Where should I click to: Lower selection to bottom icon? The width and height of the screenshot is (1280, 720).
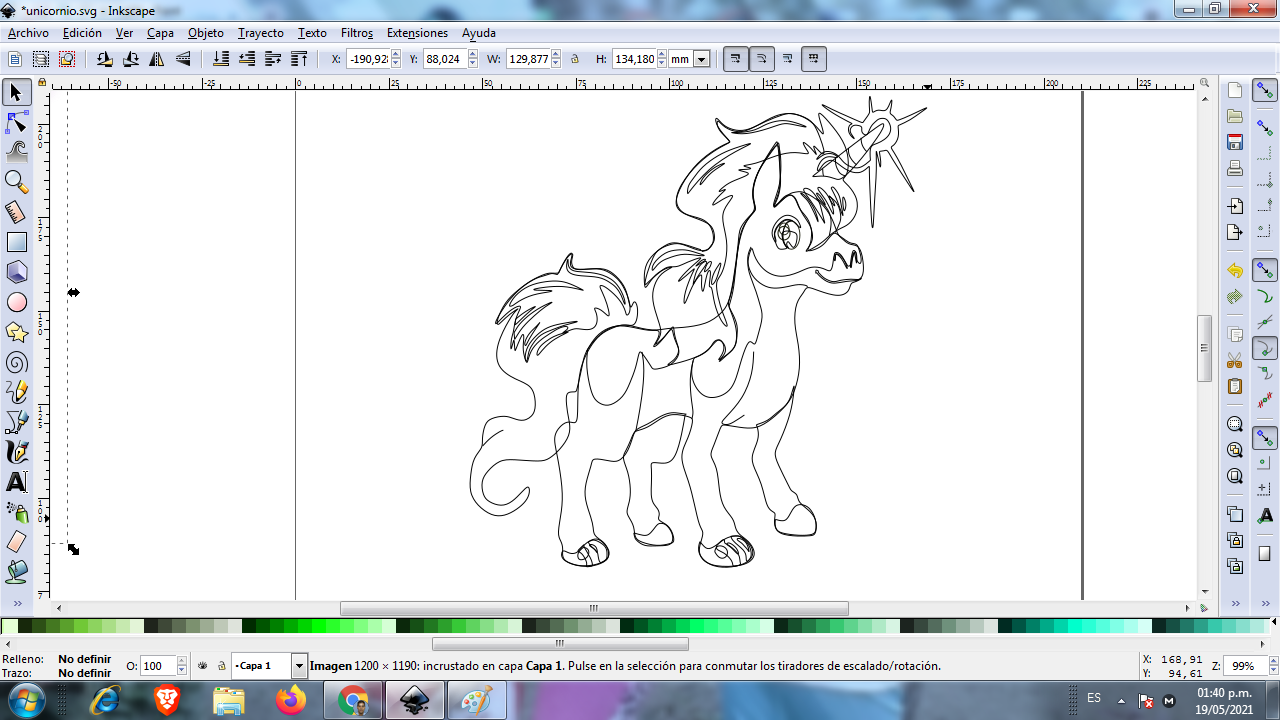221,59
